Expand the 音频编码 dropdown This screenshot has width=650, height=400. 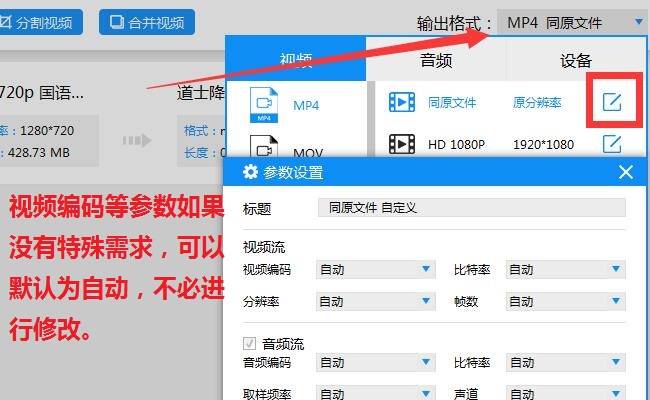point(376,363)
